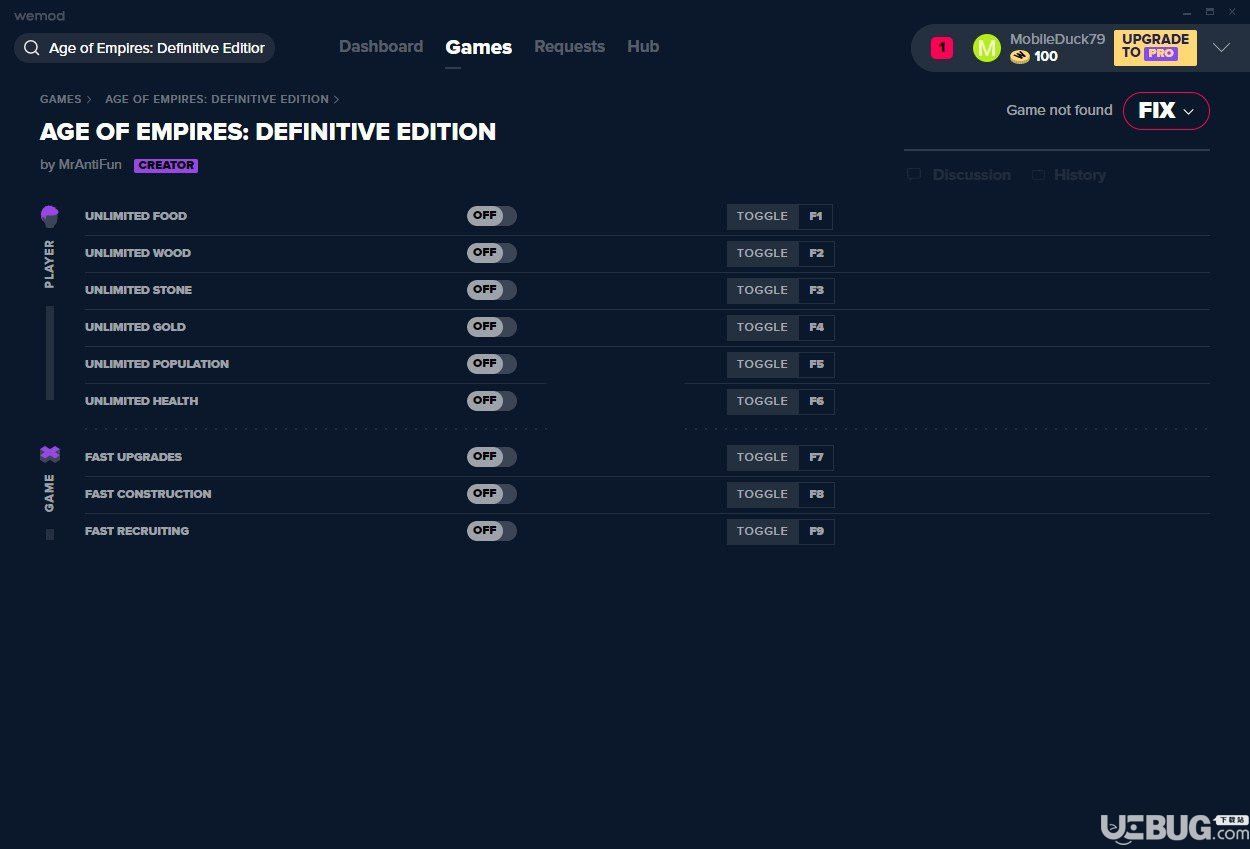The image size is (1250, 849).
Task: Click the Fast Recruiting label
Action: 137,531
